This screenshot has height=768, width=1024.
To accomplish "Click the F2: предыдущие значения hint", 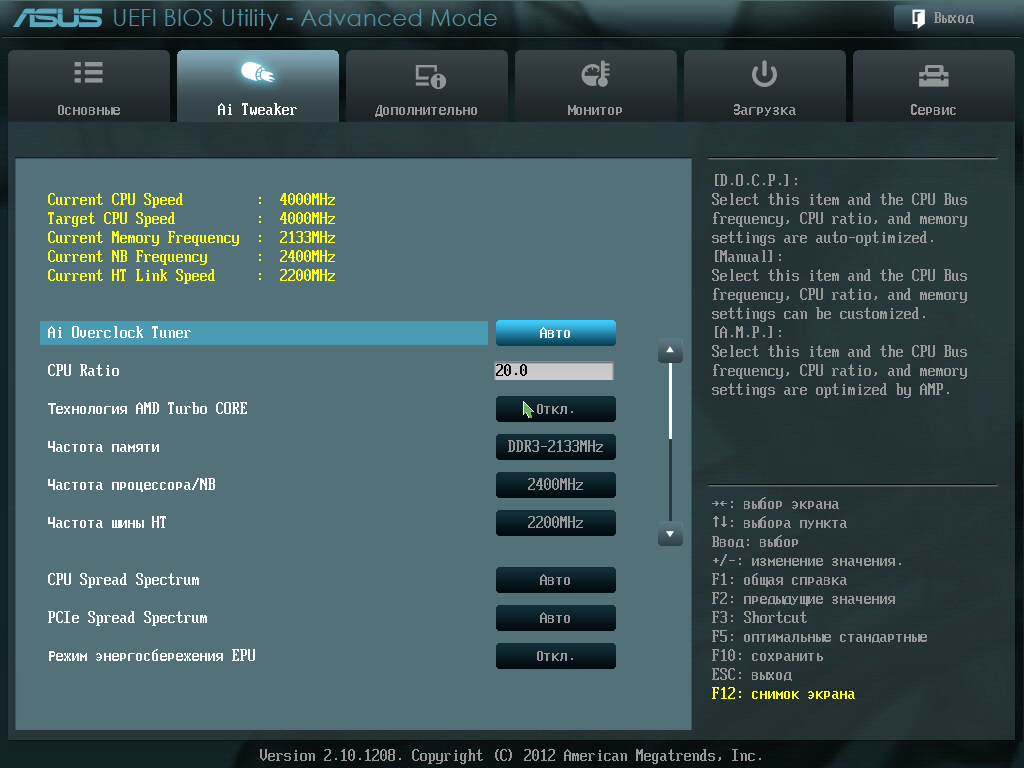I will tap(803, 600).
